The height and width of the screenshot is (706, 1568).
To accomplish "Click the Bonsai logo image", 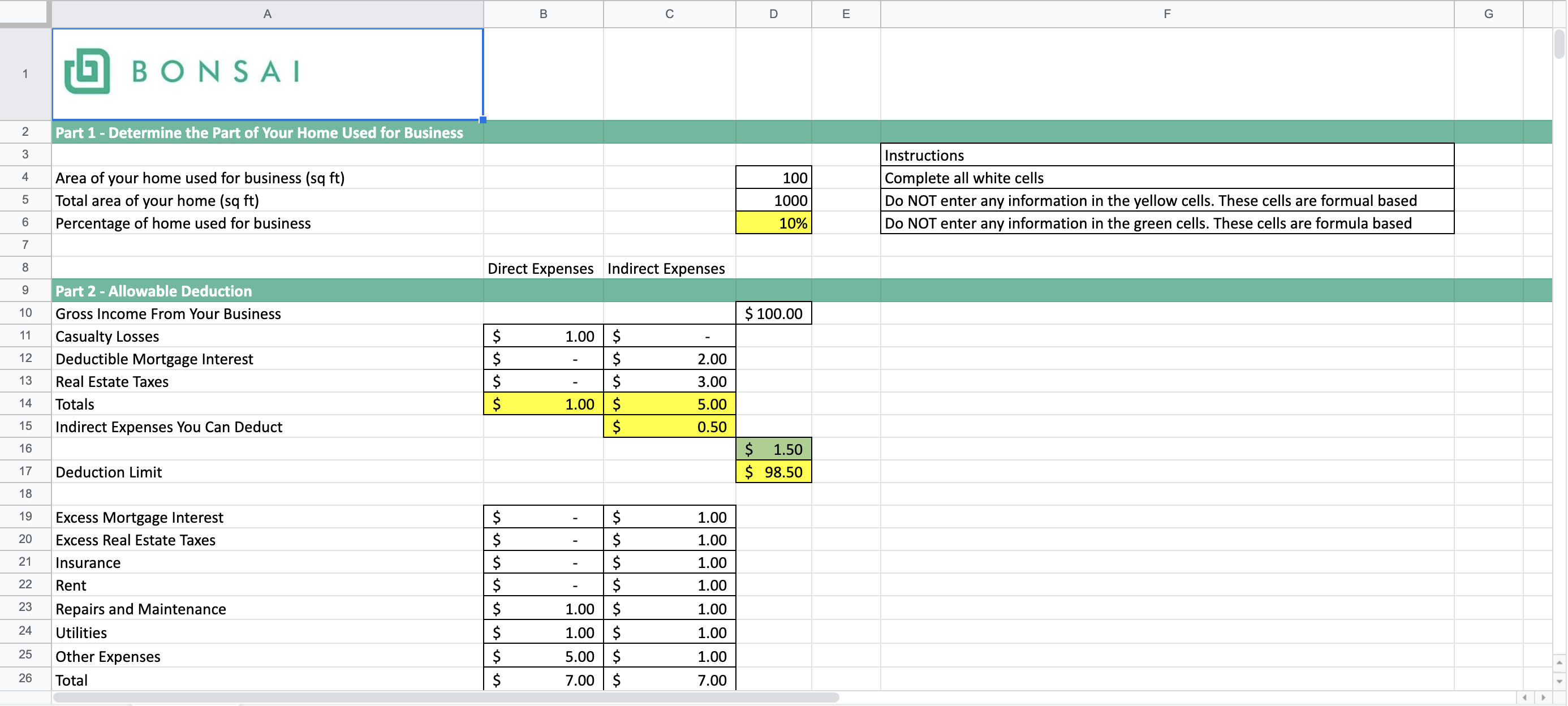I will 182,72.
